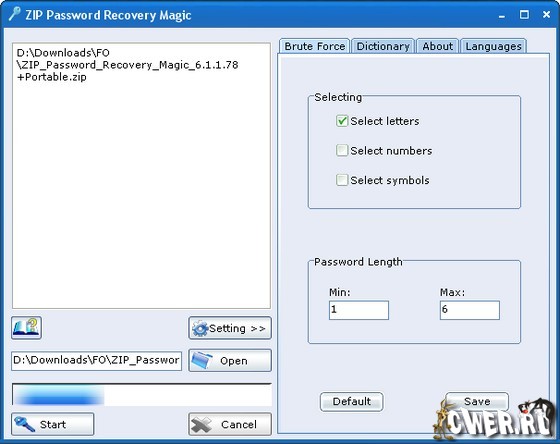Switch to the Dictionary tab
The height and width of the screenshot is (444, 560).
click(383, 46)
